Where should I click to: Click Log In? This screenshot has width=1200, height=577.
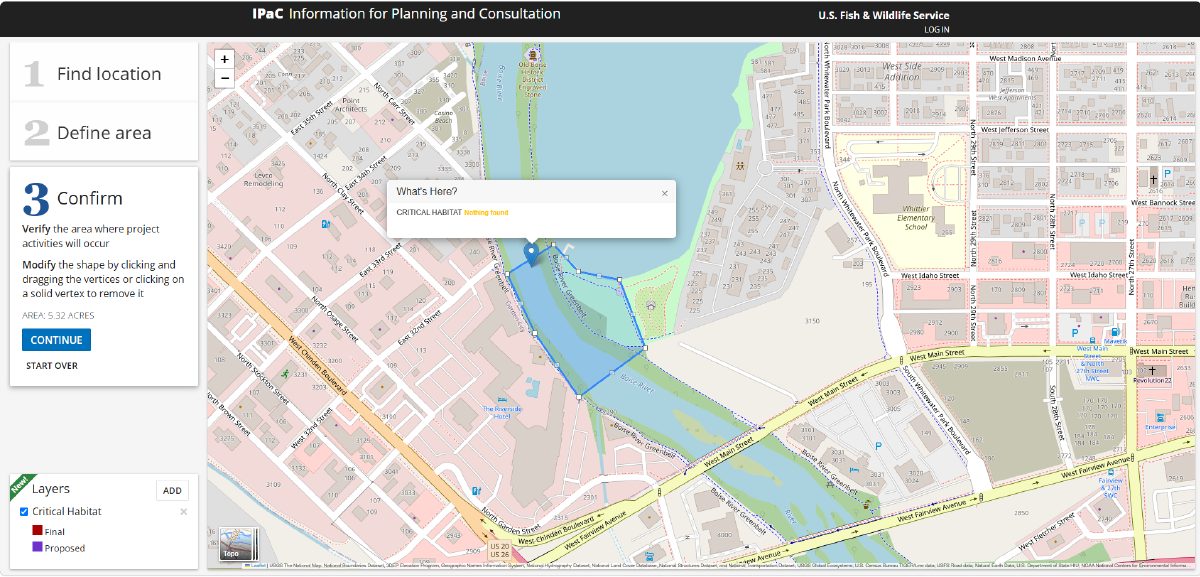(937, 30)
